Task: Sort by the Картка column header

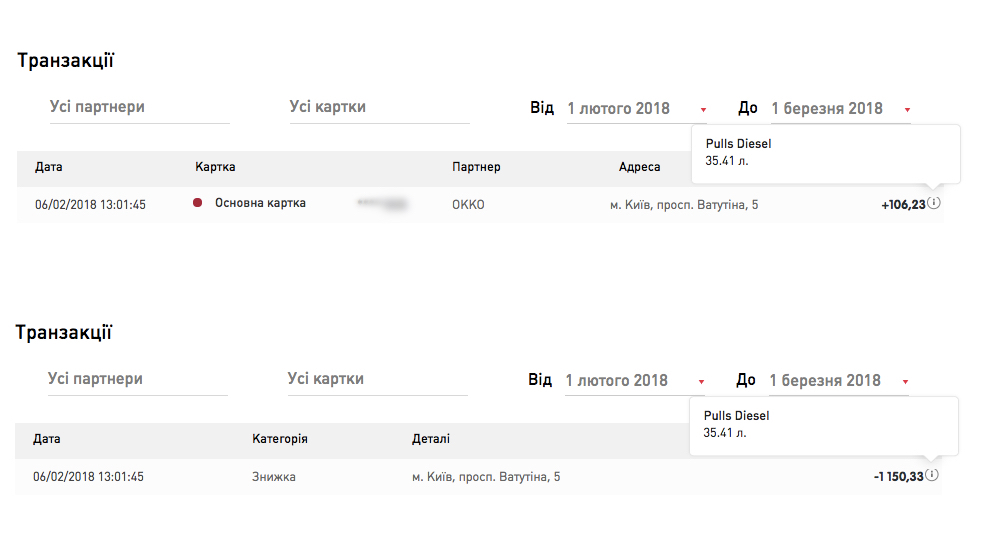Action: pos(215,167)
